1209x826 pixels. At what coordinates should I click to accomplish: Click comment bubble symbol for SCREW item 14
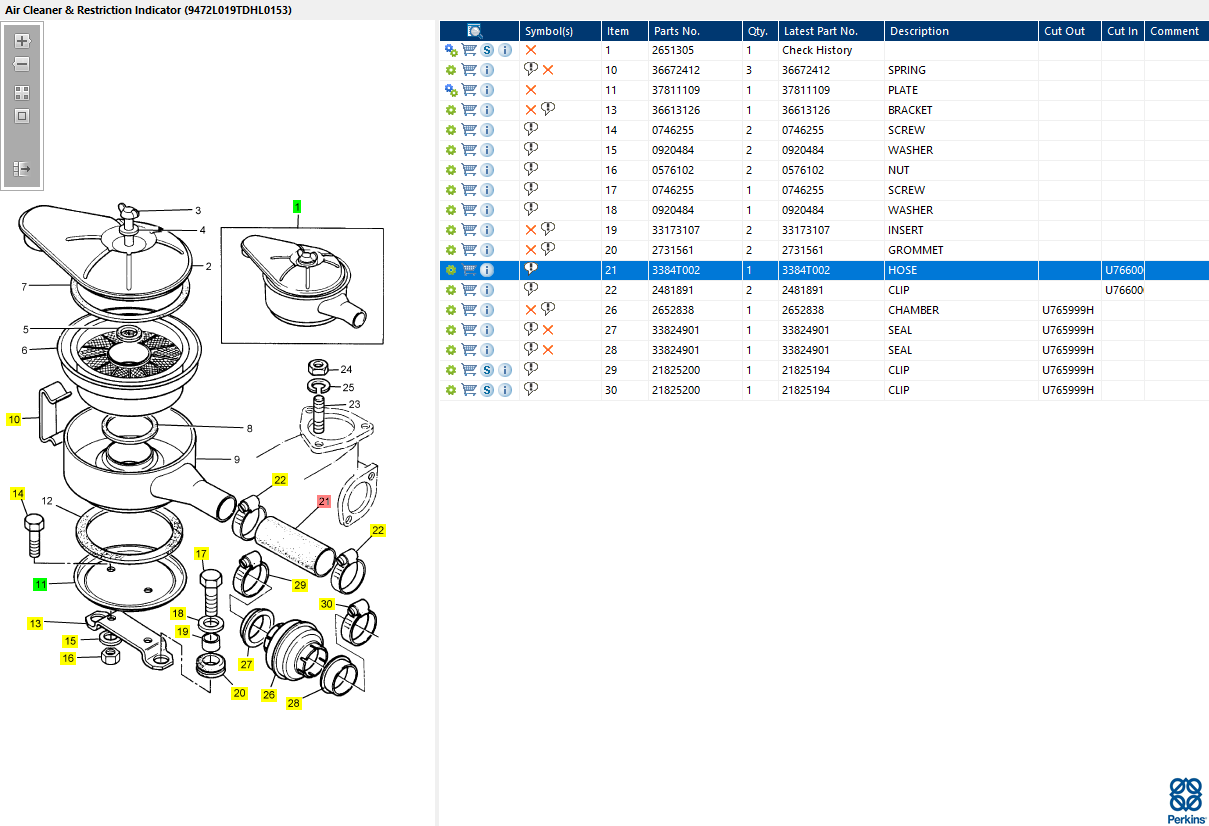[x=531, y=129]
